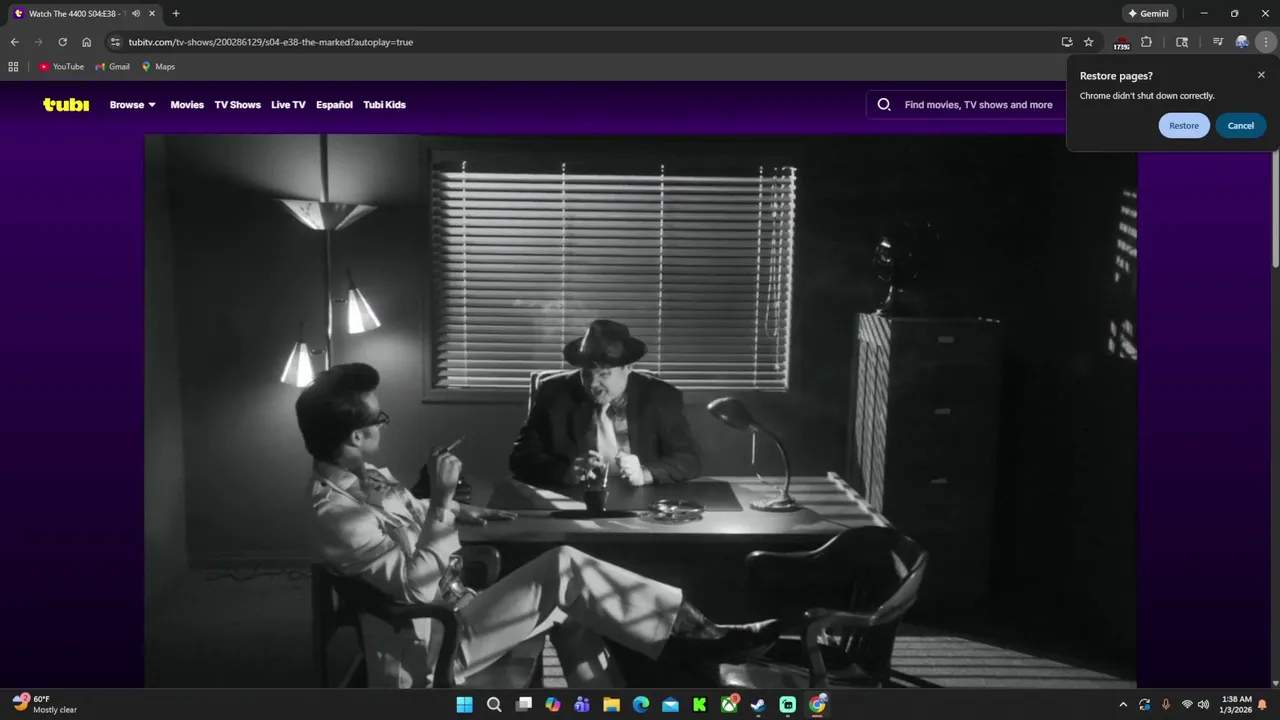Click the Tubi logo

coord(66,105)
